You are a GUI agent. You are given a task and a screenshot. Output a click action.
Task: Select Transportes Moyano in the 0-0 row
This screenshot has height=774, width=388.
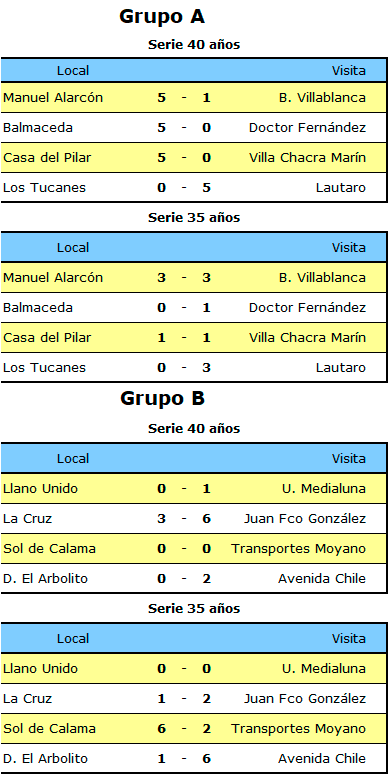[x=299, y=549]
